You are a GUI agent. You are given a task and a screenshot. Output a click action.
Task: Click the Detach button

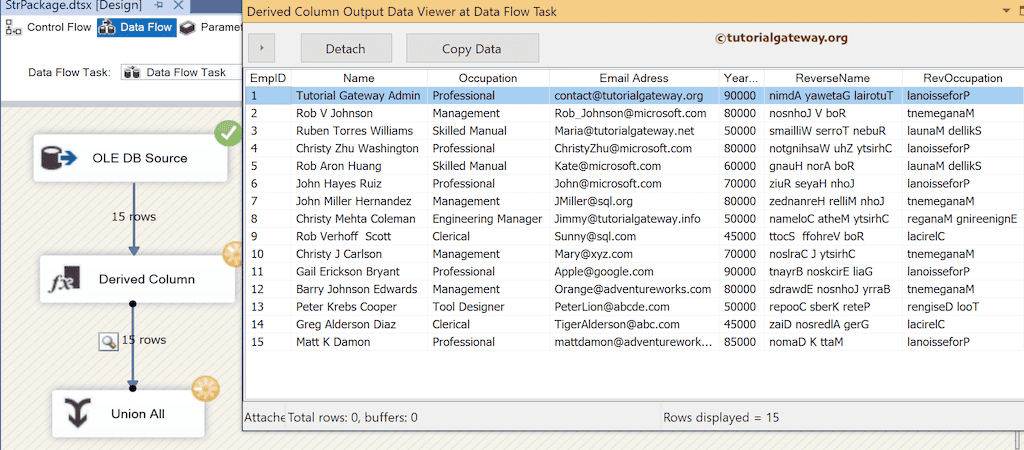pyautogui.click(x=345, y=49)
